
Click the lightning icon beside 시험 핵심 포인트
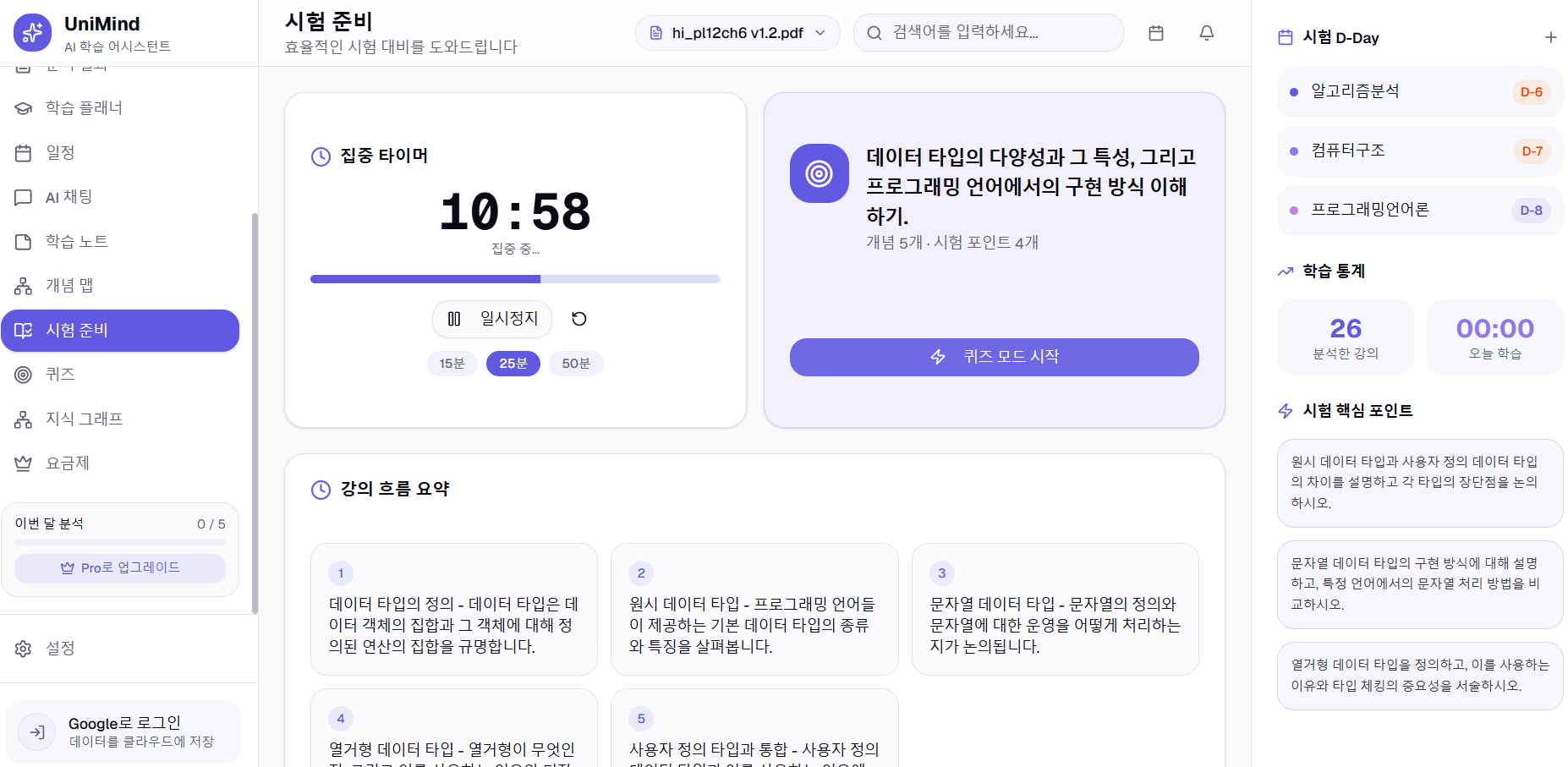pyautogui.click(x=1286, y=411)
